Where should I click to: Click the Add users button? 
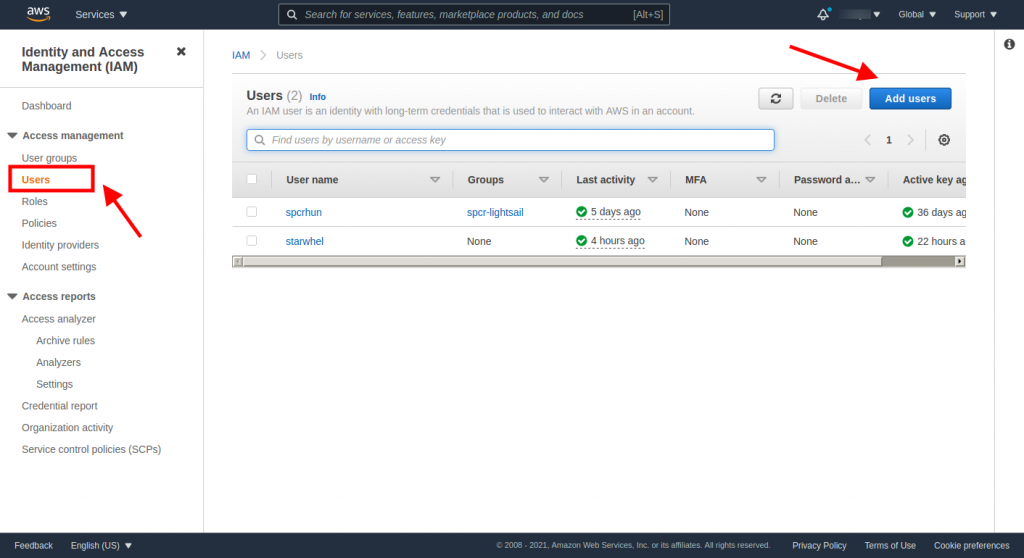click(x=910, y=99)
